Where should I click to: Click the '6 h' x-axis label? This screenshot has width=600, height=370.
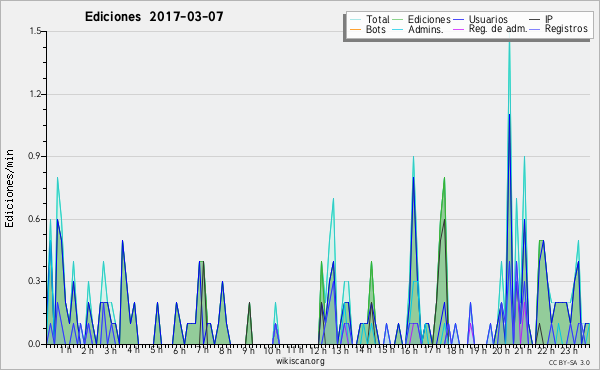tap(179, 350)
